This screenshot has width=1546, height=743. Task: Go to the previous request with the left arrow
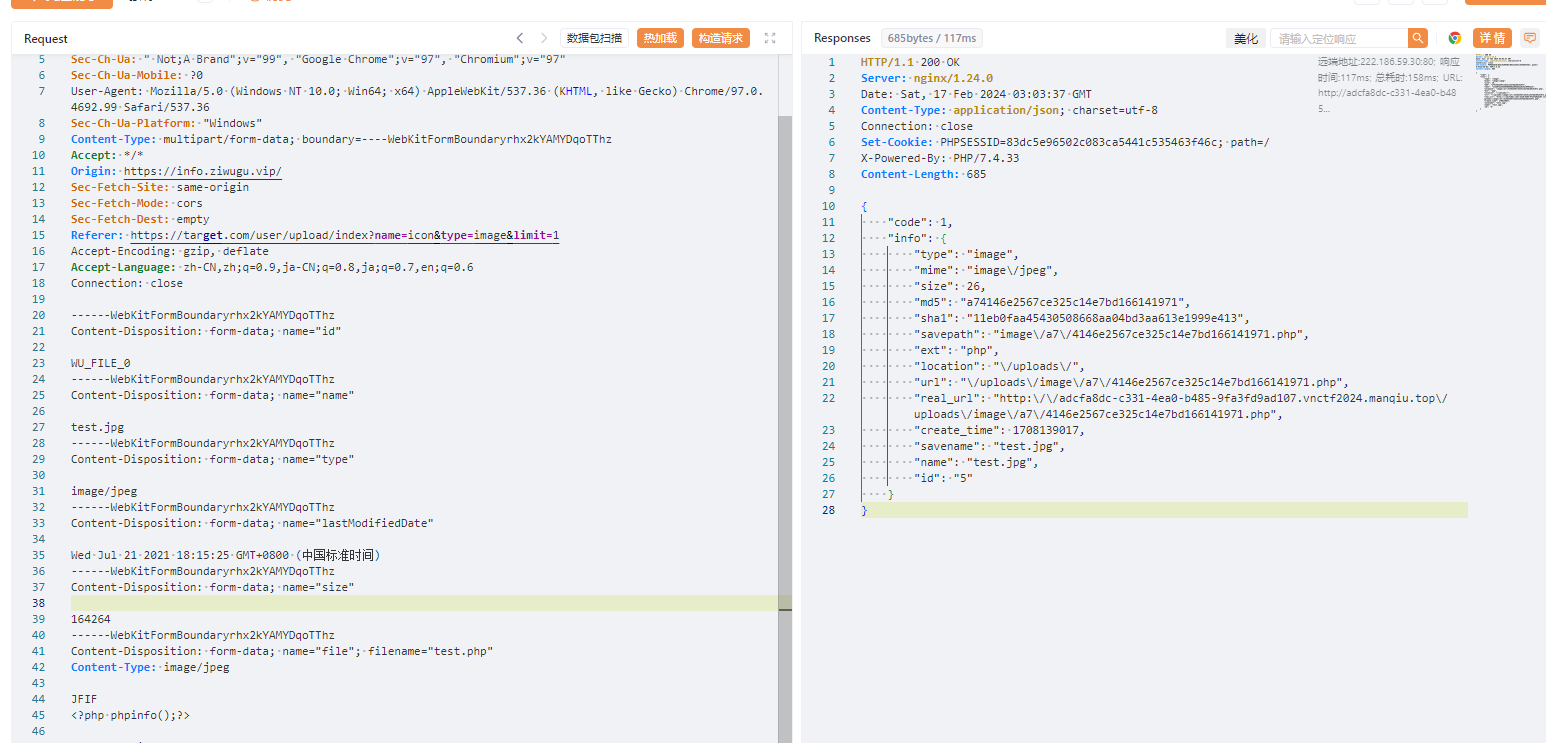pos(520,38)
